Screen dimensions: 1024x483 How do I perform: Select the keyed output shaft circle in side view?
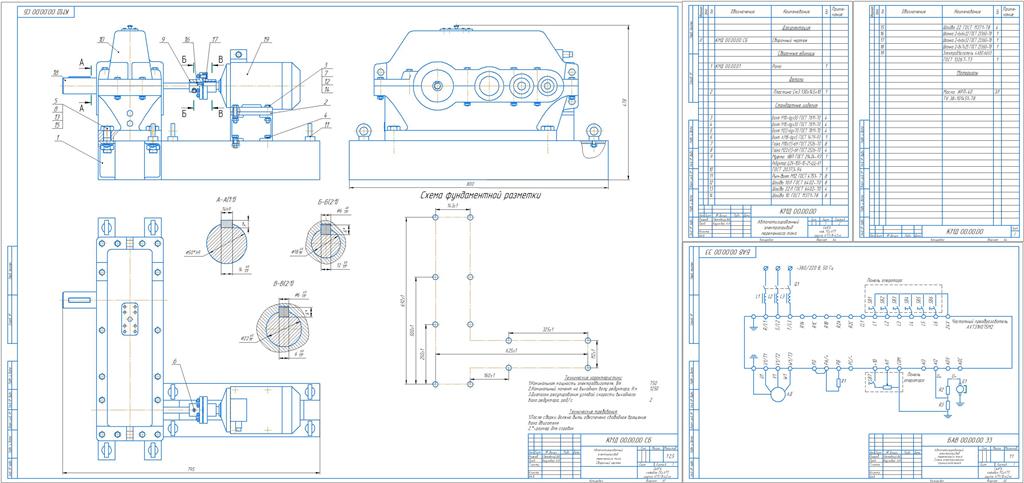click(x=440, y=84)
